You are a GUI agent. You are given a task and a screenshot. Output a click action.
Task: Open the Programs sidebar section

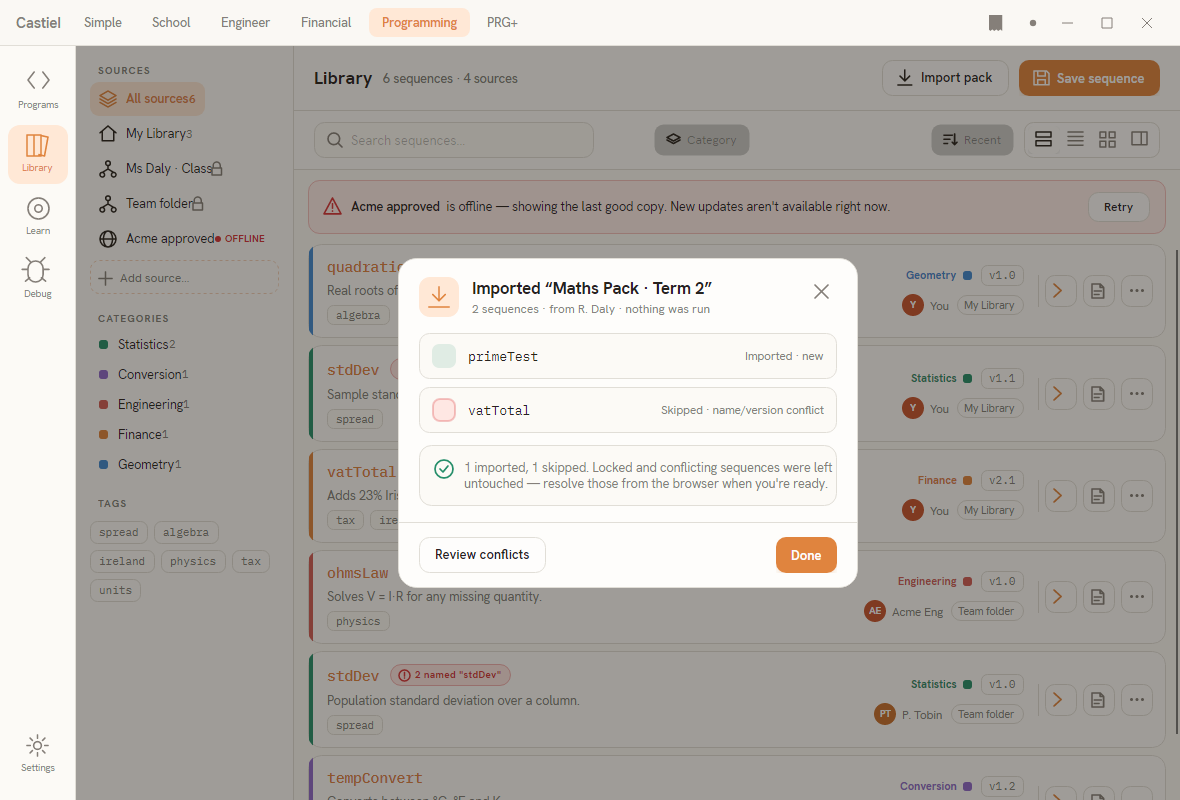click(x=38, y=90)
